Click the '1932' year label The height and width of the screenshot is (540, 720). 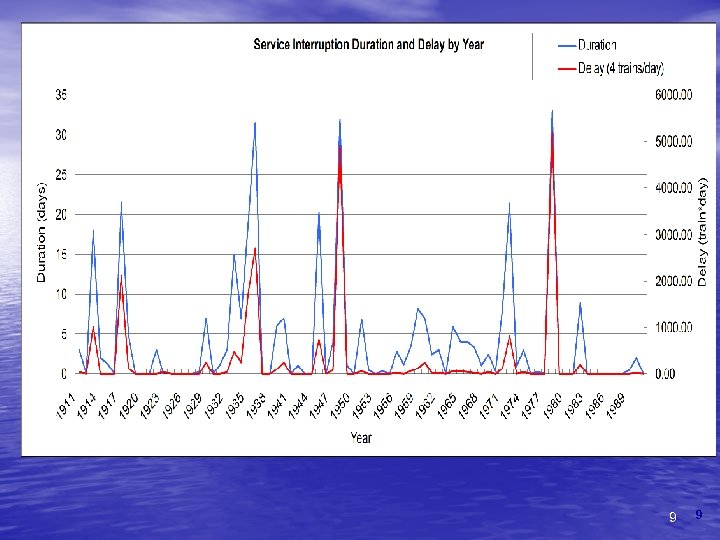coord(214,406)
